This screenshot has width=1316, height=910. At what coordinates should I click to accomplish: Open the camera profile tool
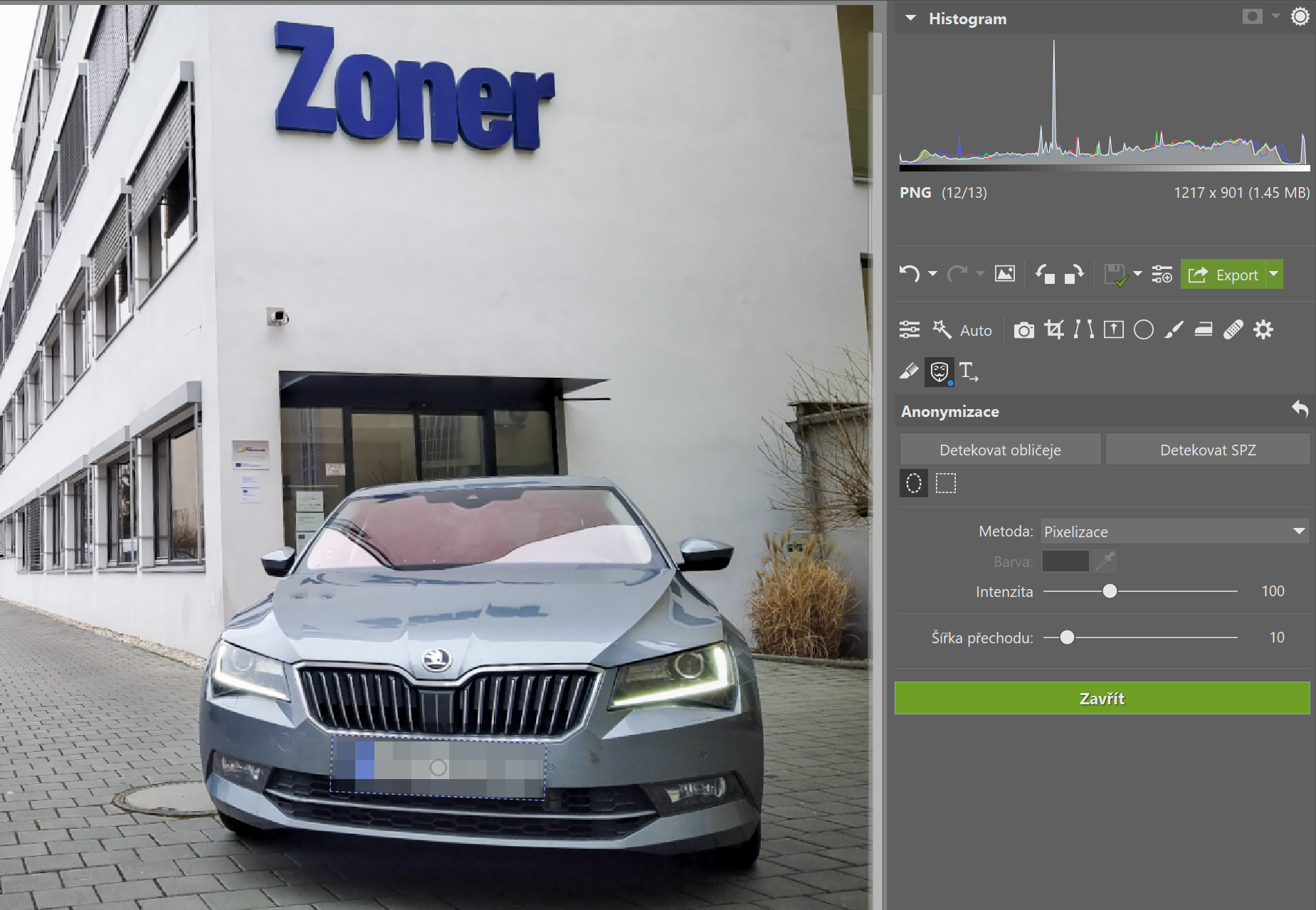[x=1024, y=330]
